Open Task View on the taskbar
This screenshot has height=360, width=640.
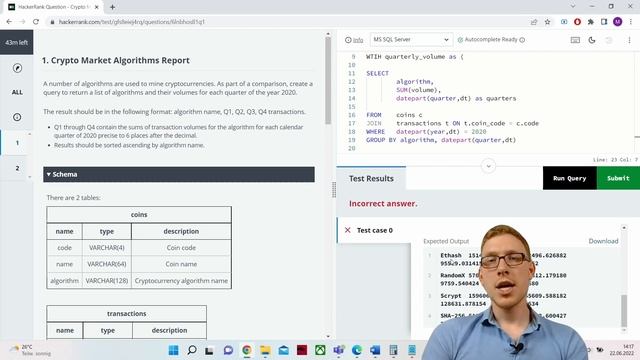coord(209,350)
